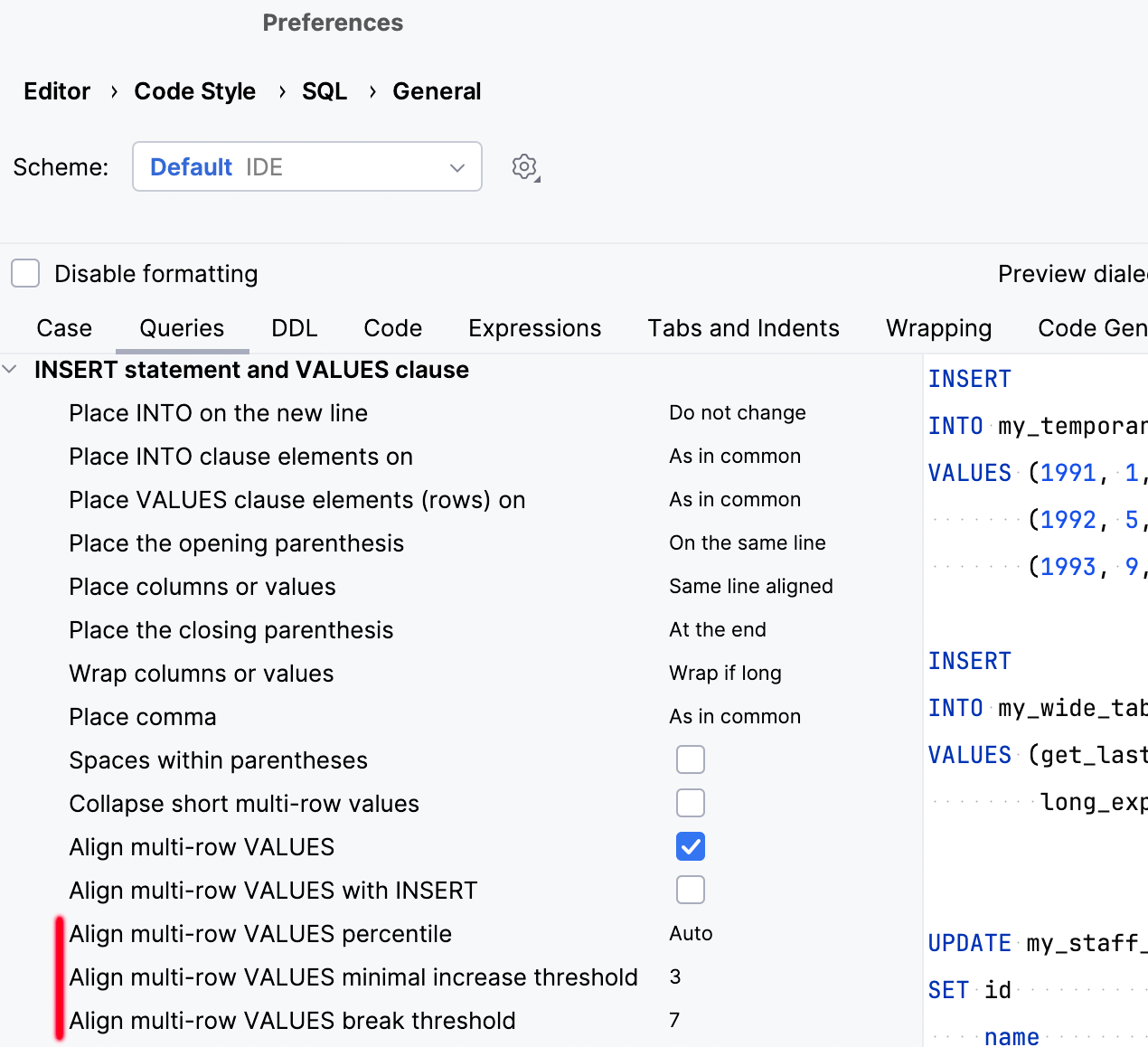Enable Align multi-row VALUES with INSERT
This screenshot has width=1148, height=1047.
(x=690, y=890)
